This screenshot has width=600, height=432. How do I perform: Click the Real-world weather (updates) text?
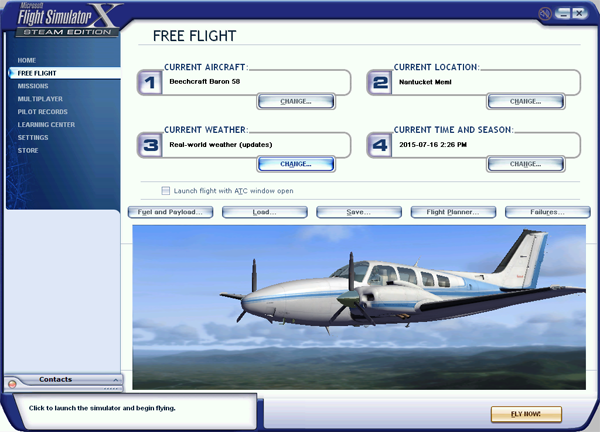click(221, 145)
